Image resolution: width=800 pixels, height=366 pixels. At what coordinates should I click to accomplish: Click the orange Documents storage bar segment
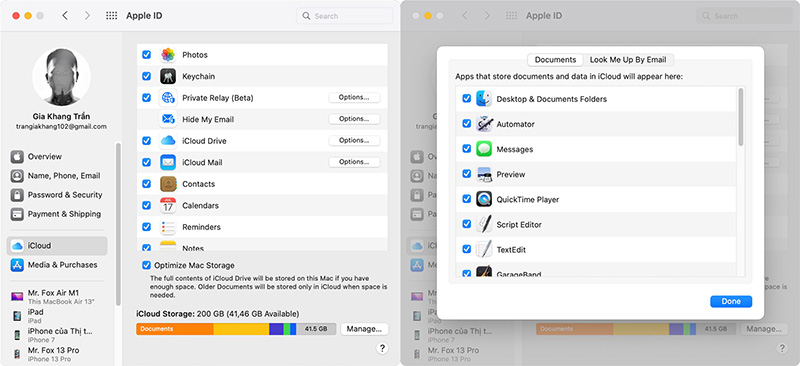coord(175,329)
